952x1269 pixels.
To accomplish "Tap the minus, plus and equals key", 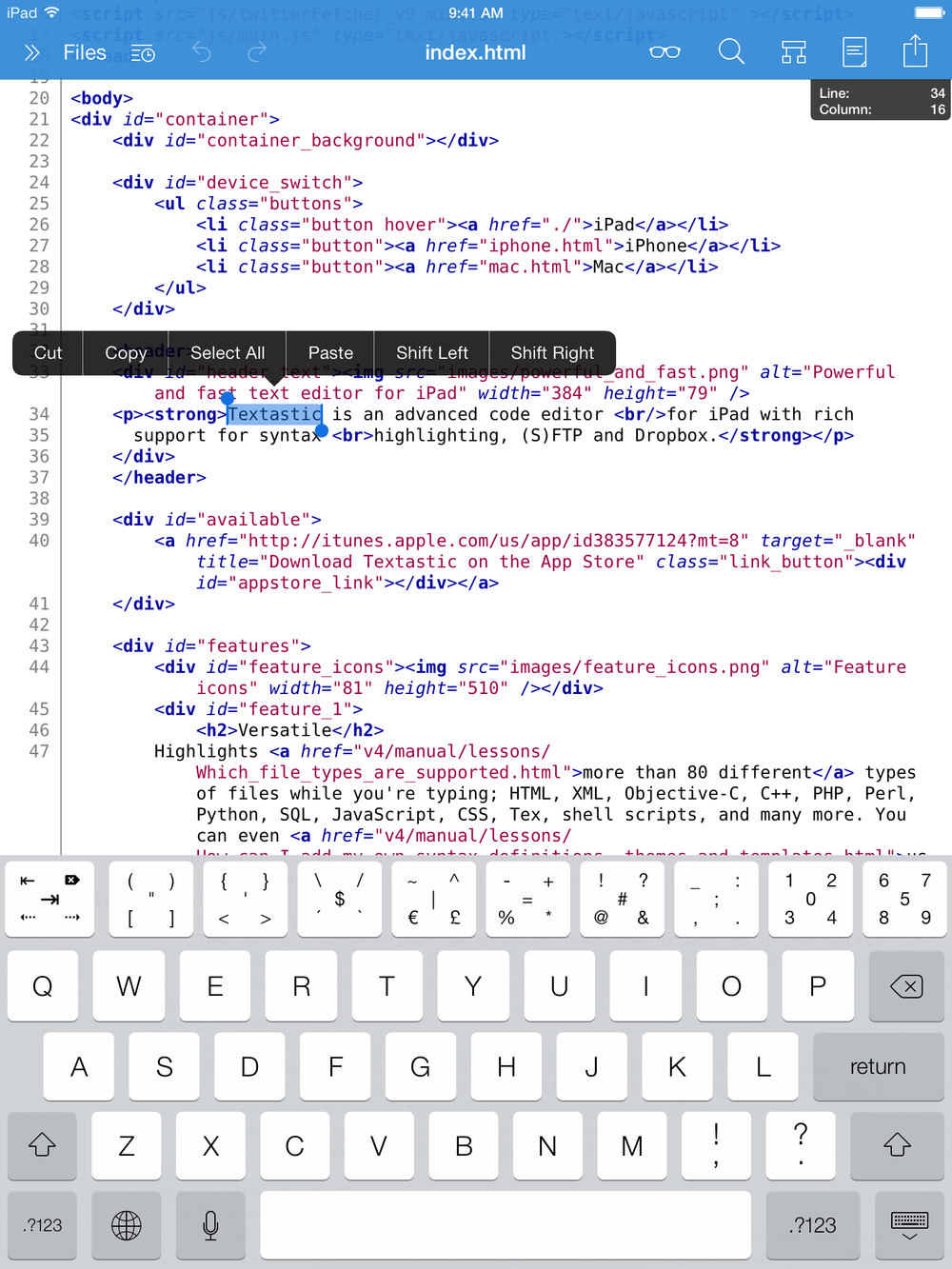I will coord(527,900).
